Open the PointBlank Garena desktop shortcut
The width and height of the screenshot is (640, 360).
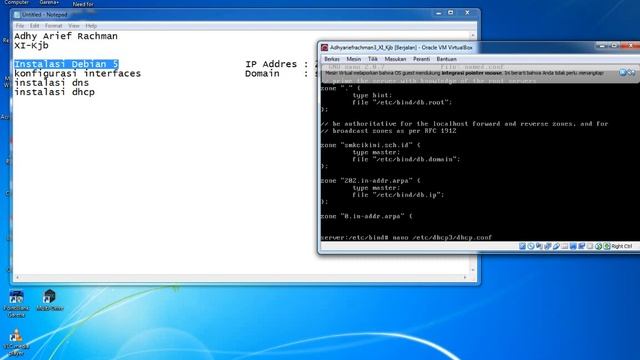[16, 303]
